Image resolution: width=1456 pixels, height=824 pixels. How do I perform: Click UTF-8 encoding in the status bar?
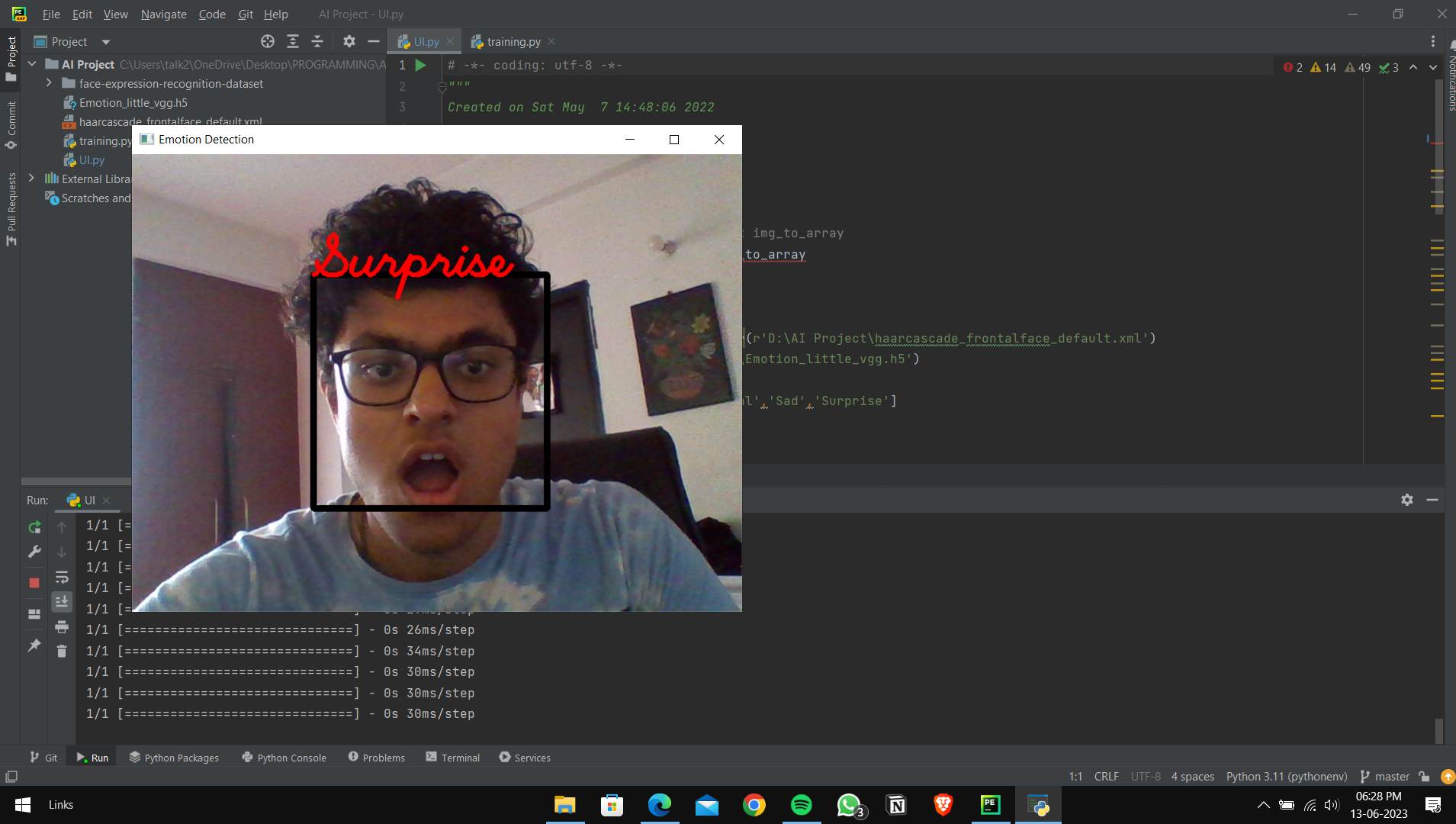(x=1146, y=776)
